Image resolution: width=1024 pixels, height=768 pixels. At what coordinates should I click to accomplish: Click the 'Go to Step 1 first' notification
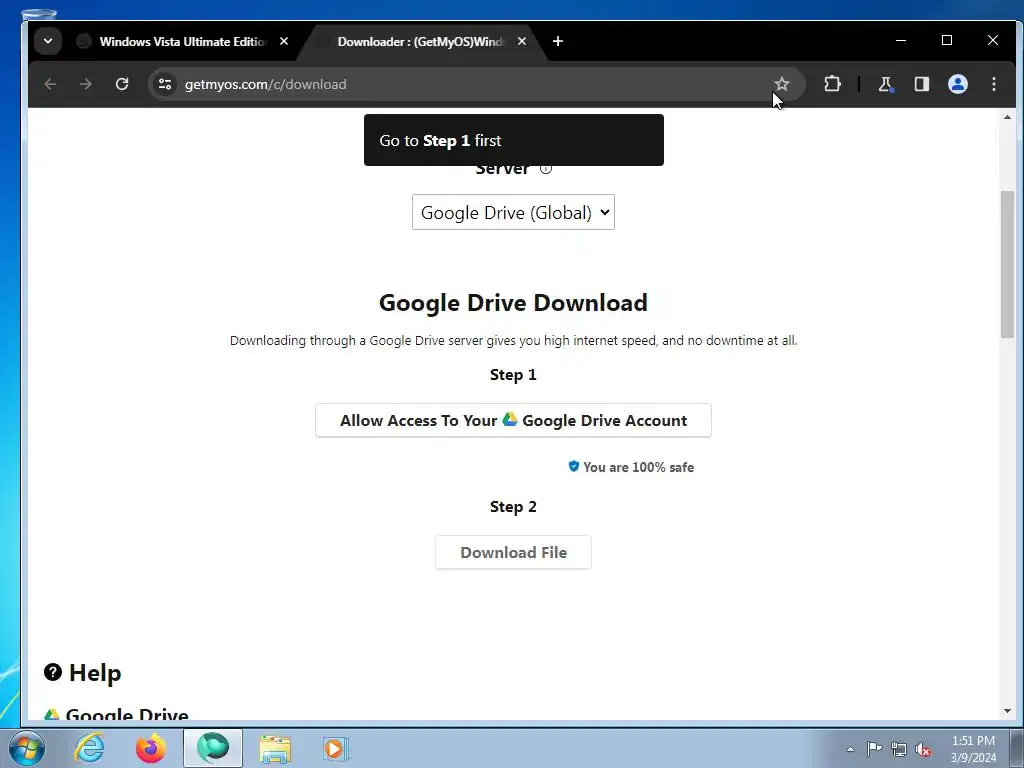(514, 140)
